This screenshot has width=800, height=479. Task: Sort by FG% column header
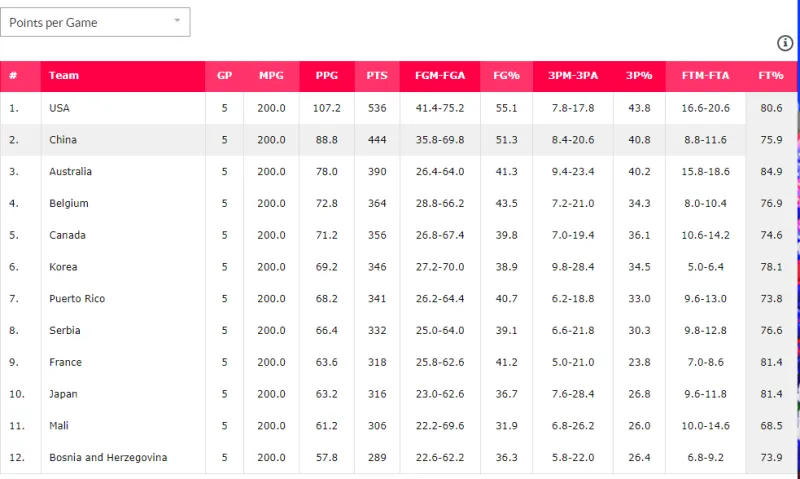(x=506, y=76)
